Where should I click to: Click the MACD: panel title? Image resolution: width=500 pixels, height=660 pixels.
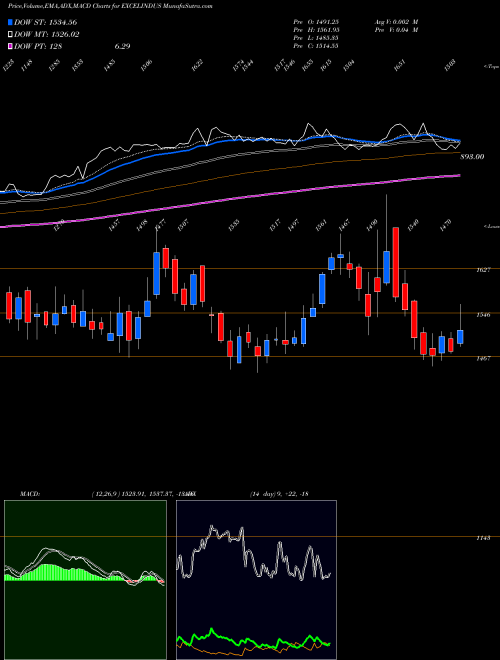pyautogui.click(x=29, y=493)
